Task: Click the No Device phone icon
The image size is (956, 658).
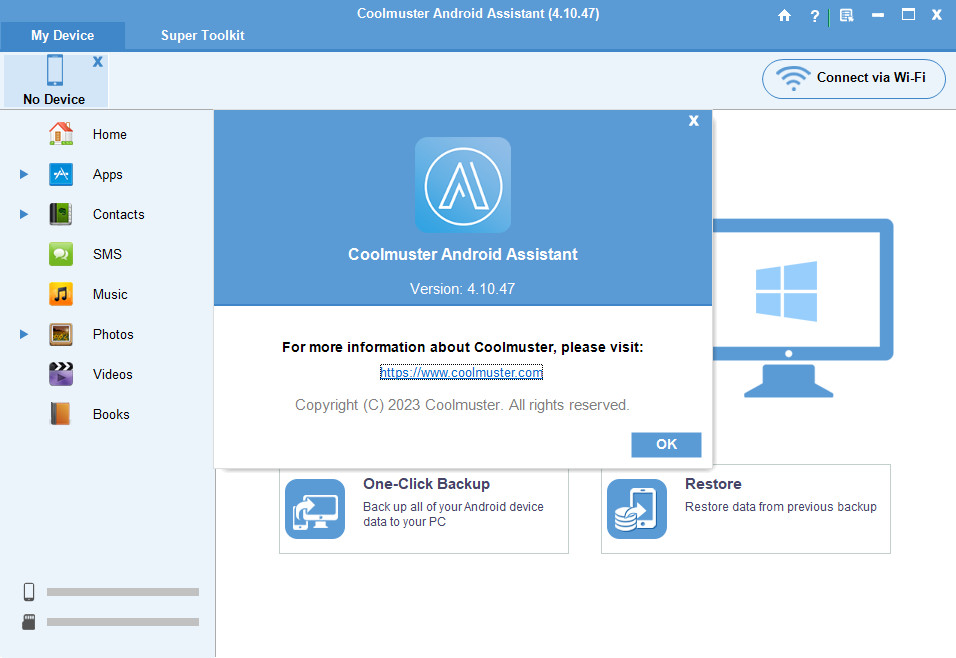Action: click(x=55, y=70)
